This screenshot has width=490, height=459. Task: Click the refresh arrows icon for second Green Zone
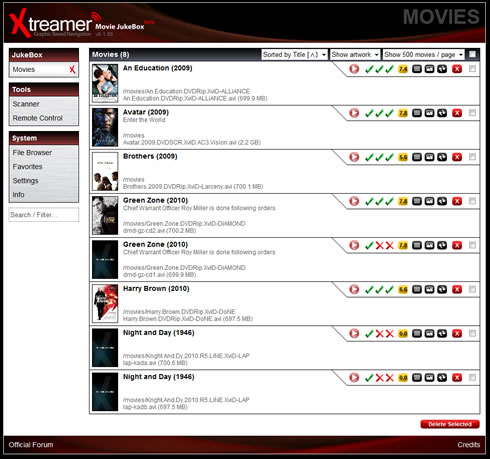[x=442, y=245]
